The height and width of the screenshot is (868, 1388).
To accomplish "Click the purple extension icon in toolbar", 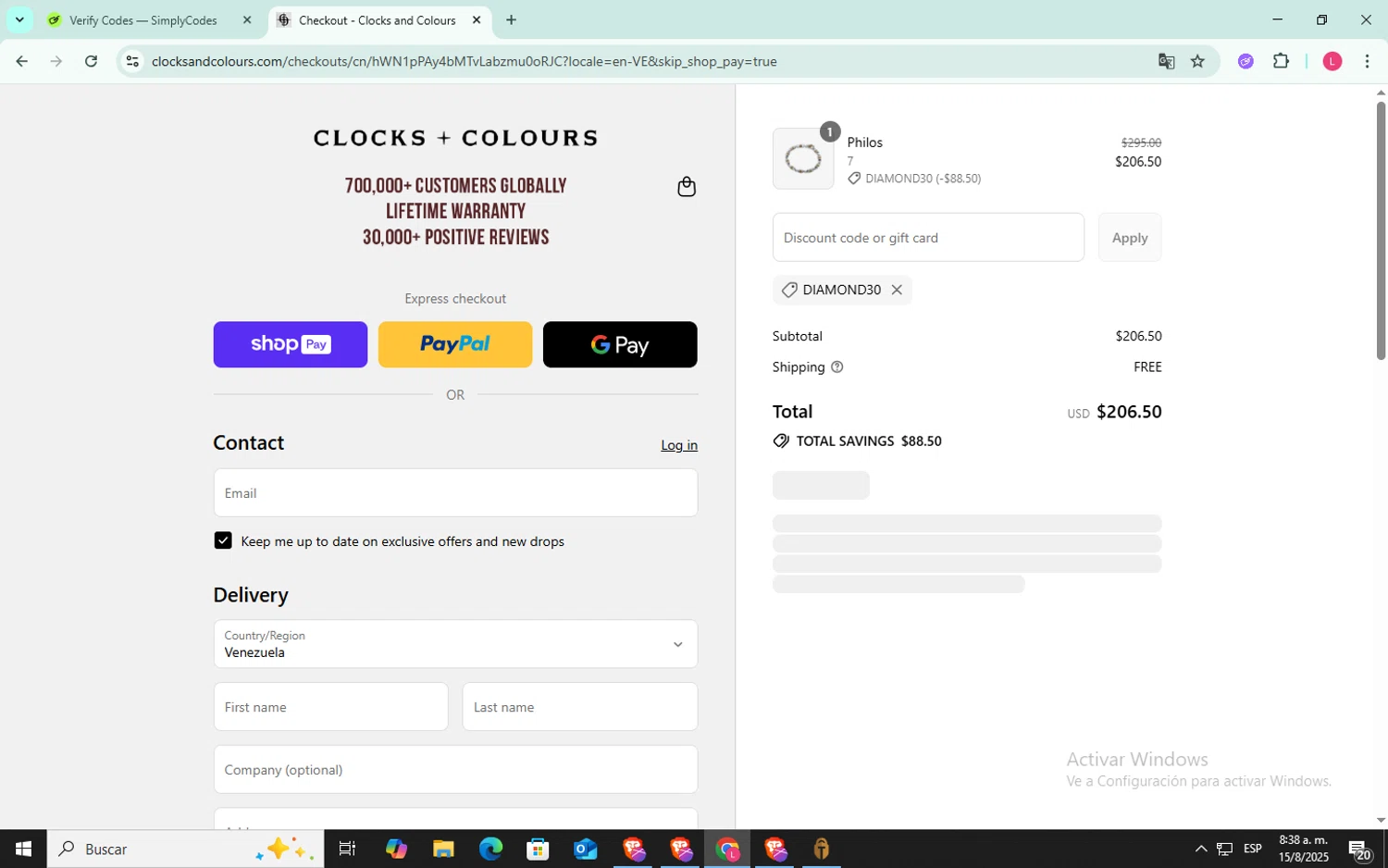I will (1245, 61).
